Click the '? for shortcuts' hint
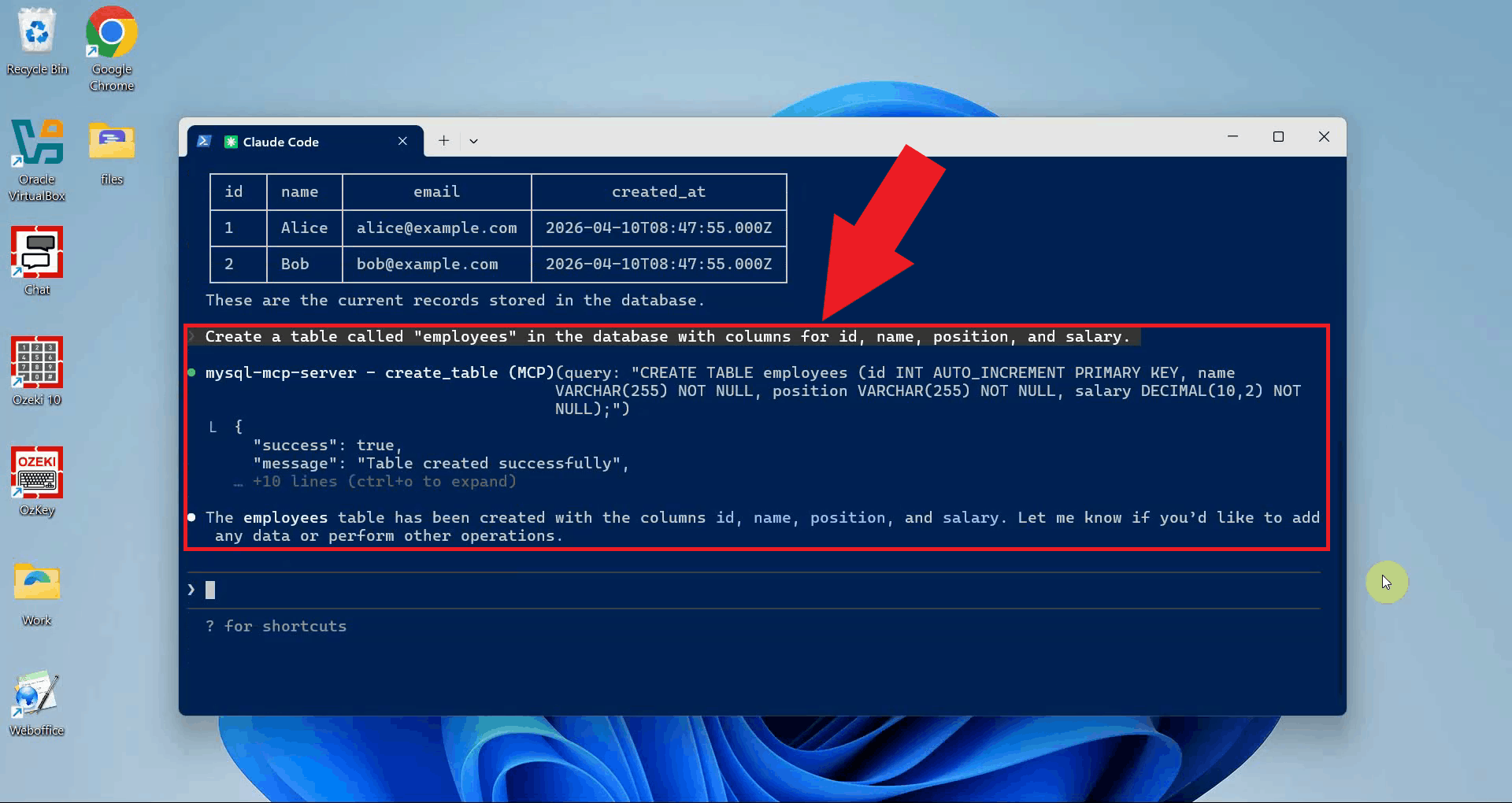Screen dimensions: 1512x803 (276, 627)
